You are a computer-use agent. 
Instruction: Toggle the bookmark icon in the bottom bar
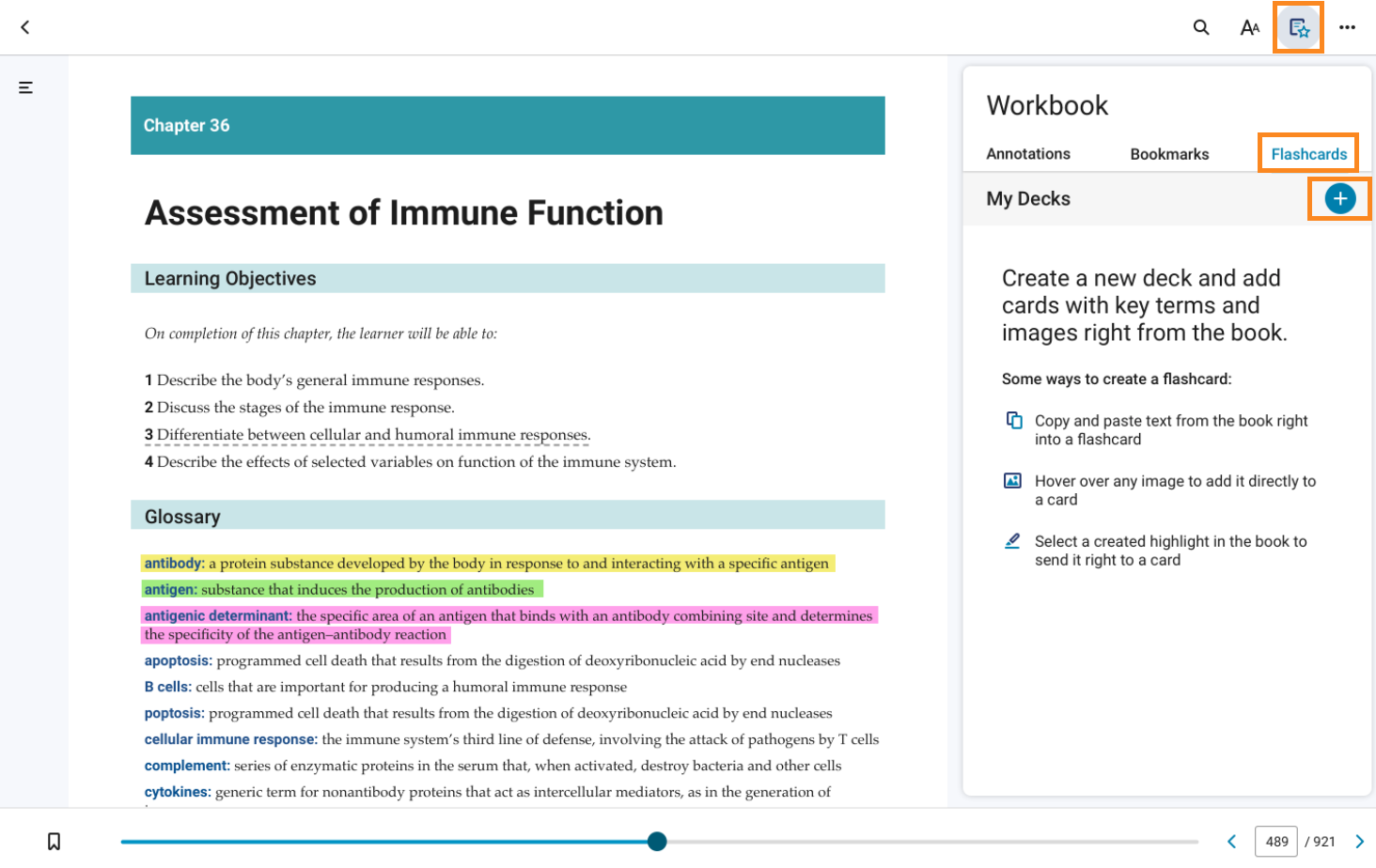(x=54, y=842)
